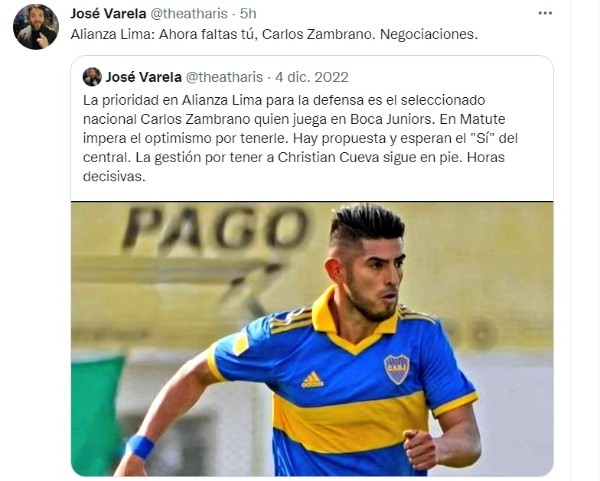Click the word 'Negociaciones' in main tweet
Screen dimensions: 600x481
429,34
